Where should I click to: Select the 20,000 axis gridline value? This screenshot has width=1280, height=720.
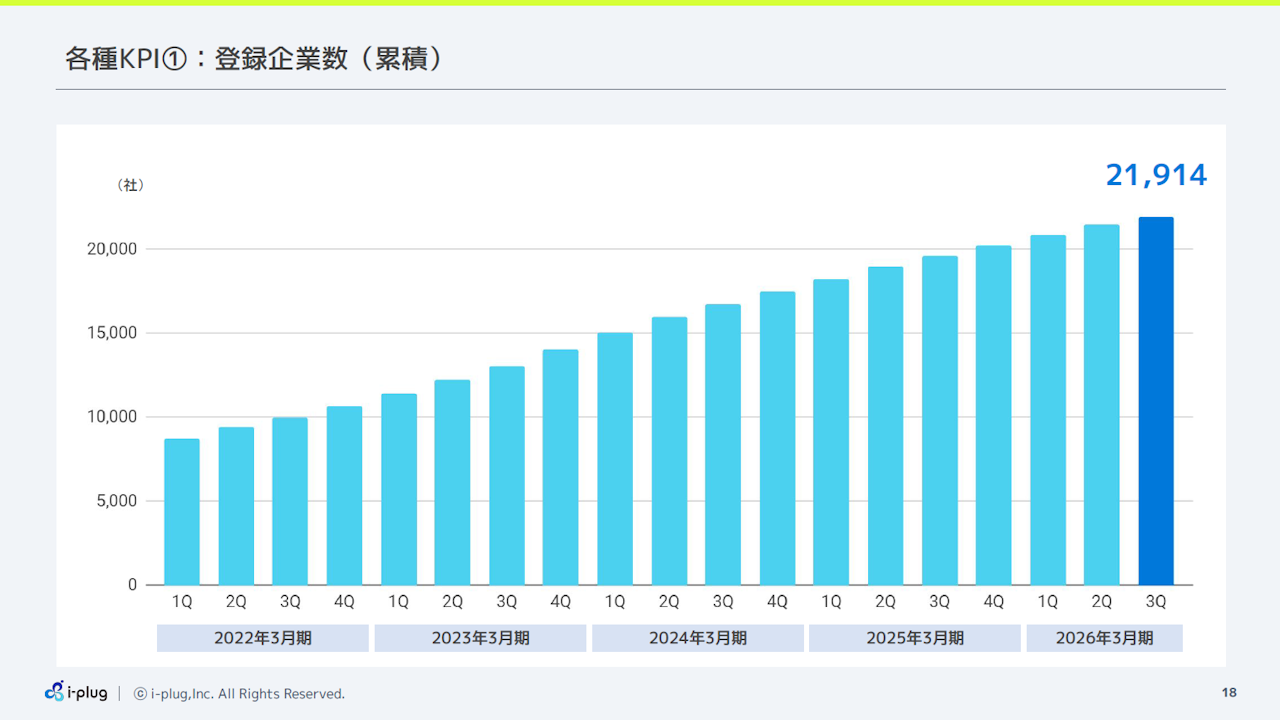111,248
